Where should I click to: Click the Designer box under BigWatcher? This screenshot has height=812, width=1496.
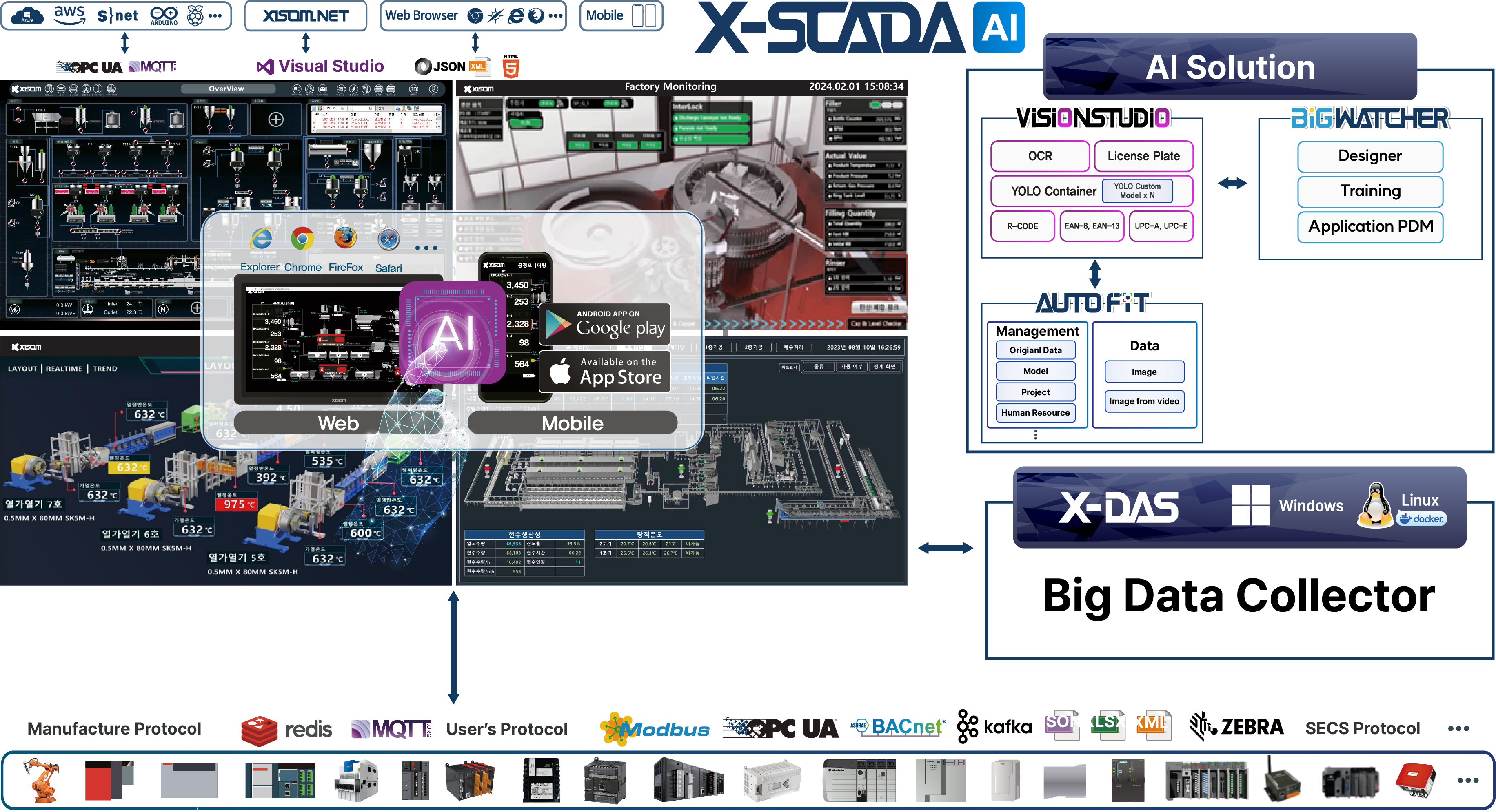pyautogui.click(x=1370, y=156)
